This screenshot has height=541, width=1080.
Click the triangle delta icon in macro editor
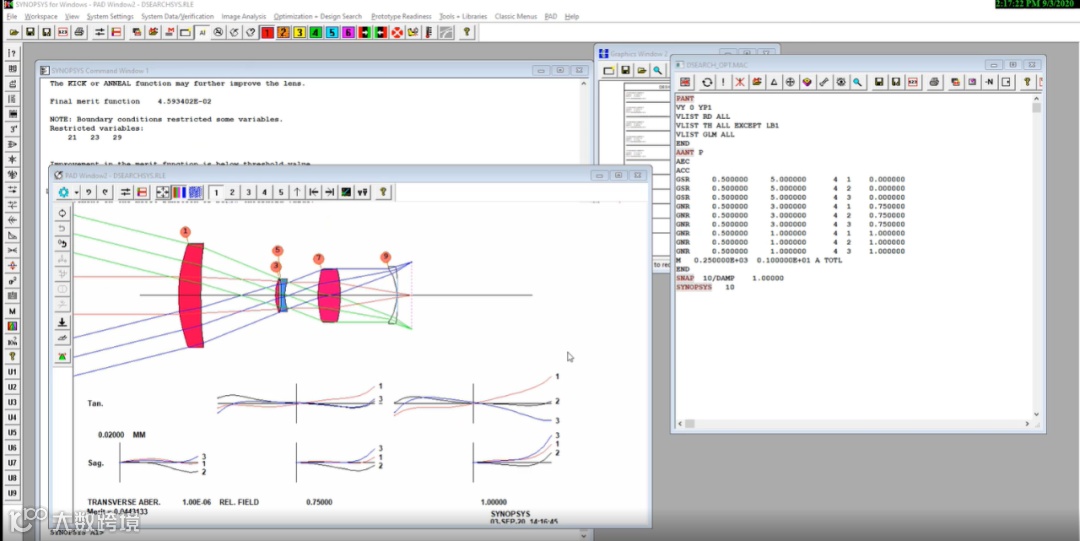[773, 82]
